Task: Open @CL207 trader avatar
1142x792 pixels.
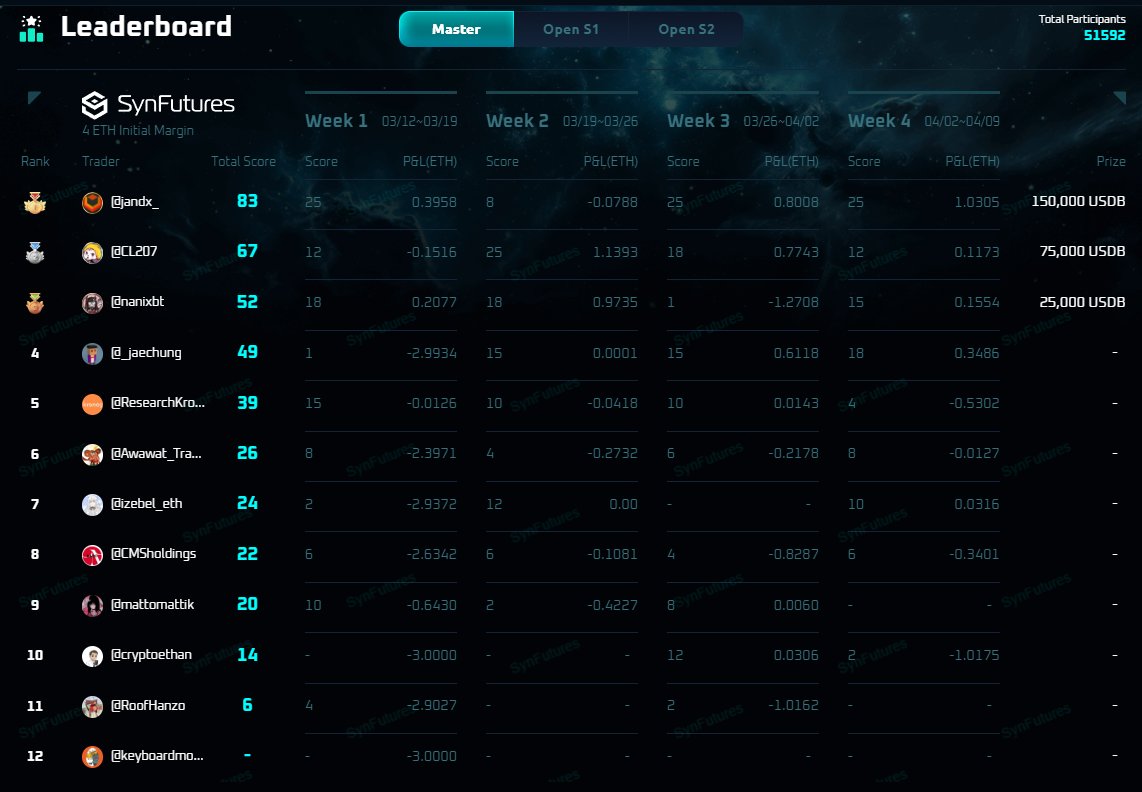Action: point(92,253)
